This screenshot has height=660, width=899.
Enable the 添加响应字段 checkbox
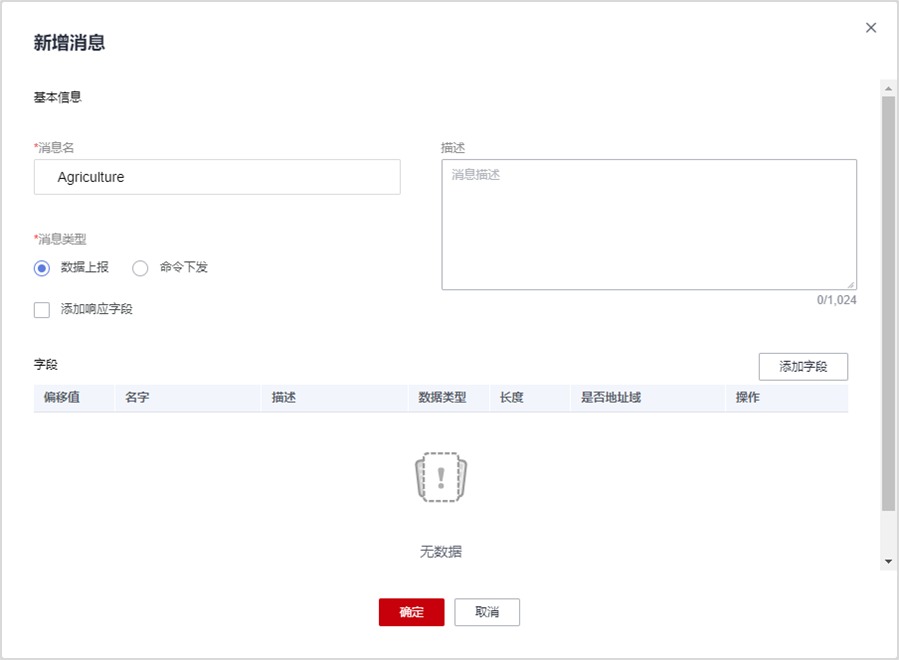(x=42, y=310)
